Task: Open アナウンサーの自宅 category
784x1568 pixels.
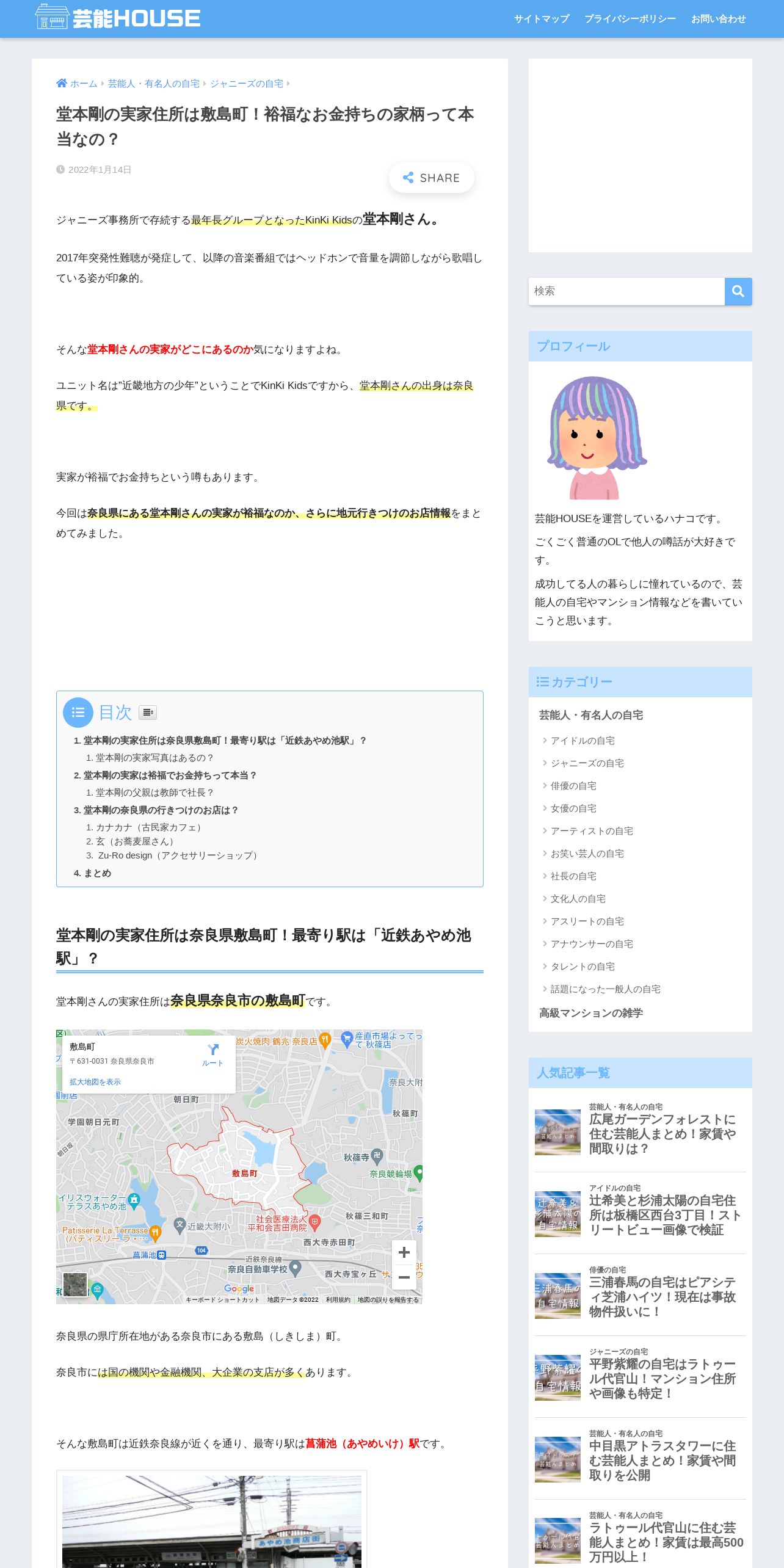Action: pos(592,944)
